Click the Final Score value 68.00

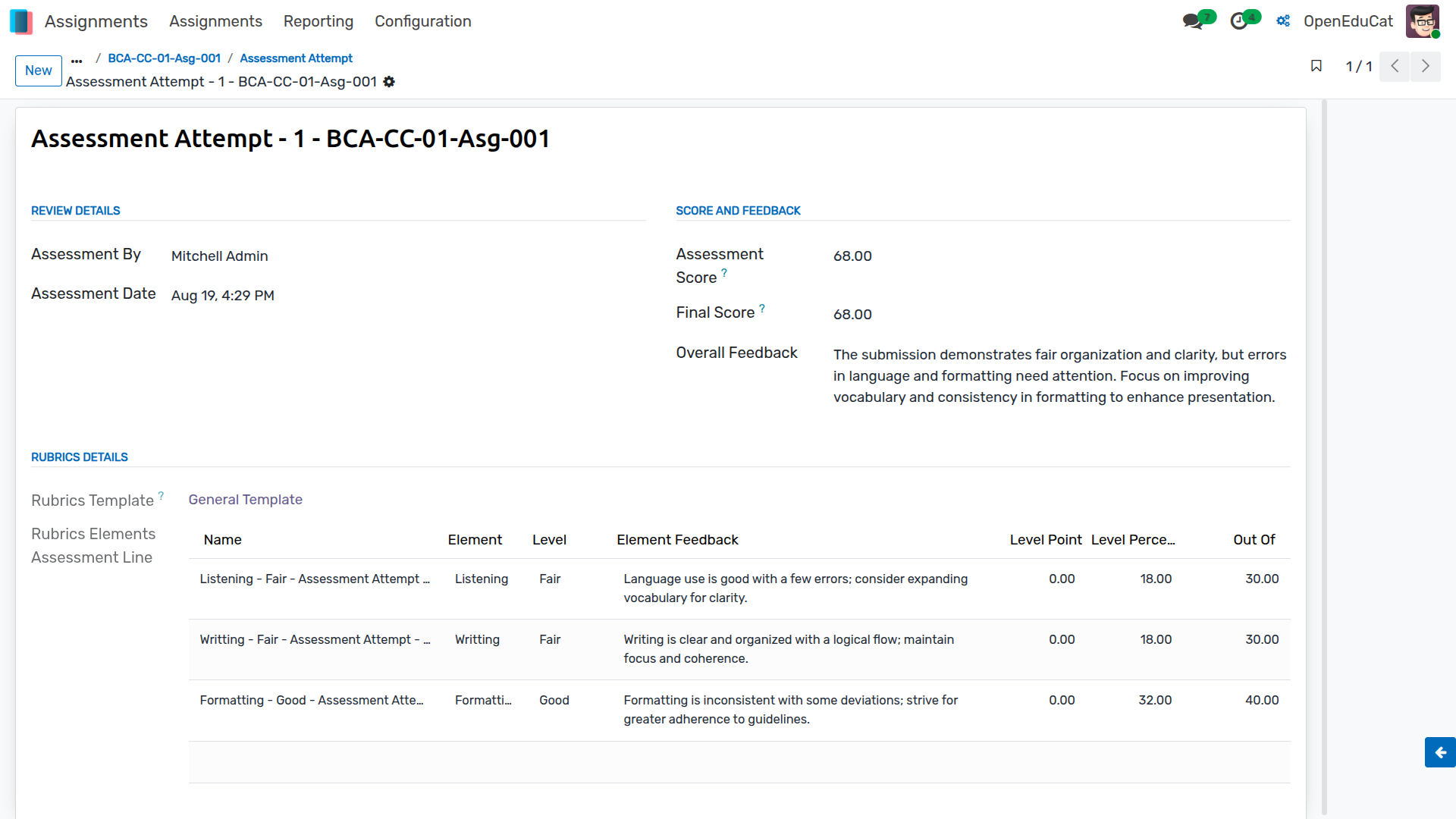pos(852,315)
